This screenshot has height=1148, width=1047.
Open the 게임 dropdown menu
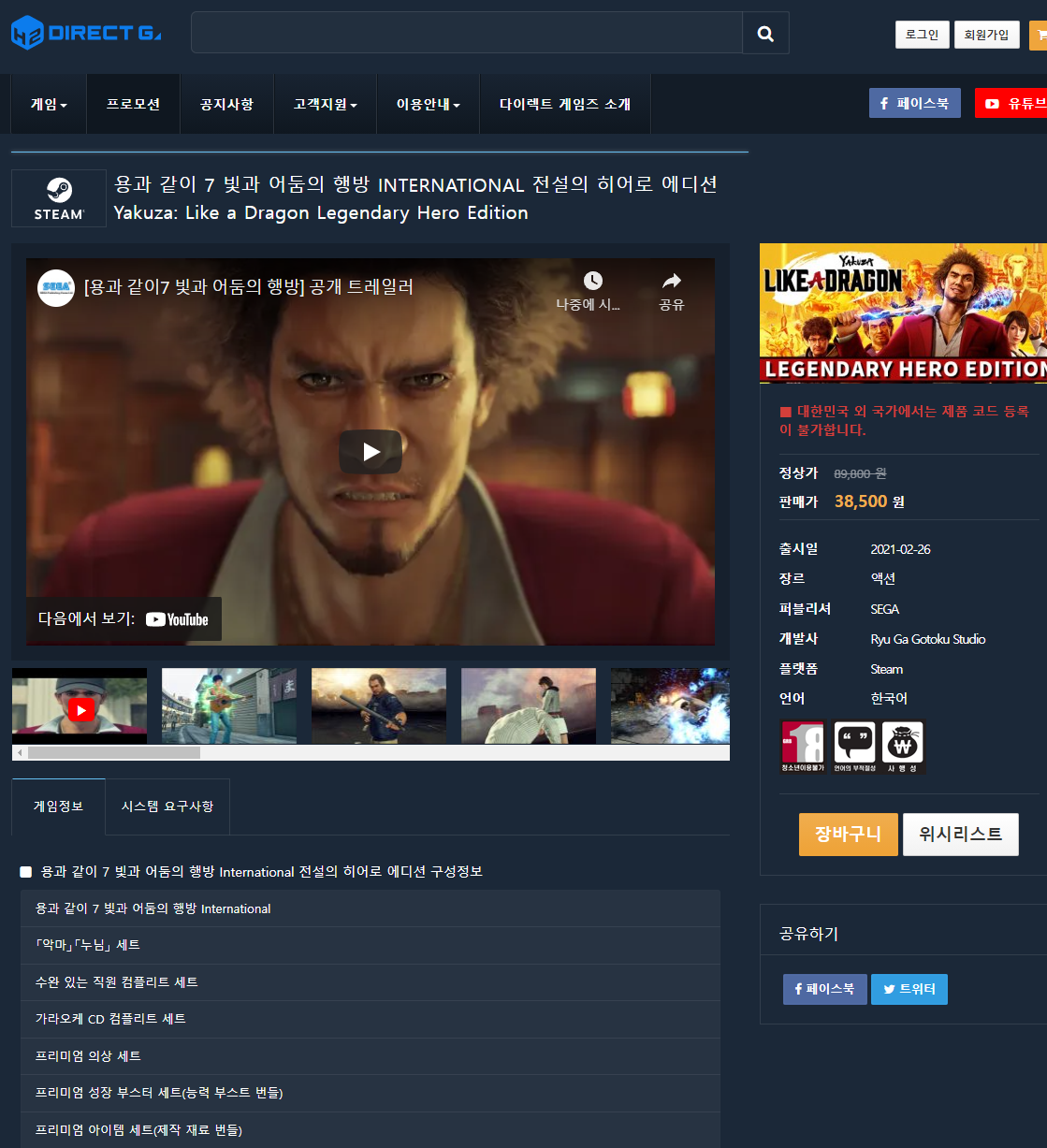pyautogui.click(x=49, y=104)
